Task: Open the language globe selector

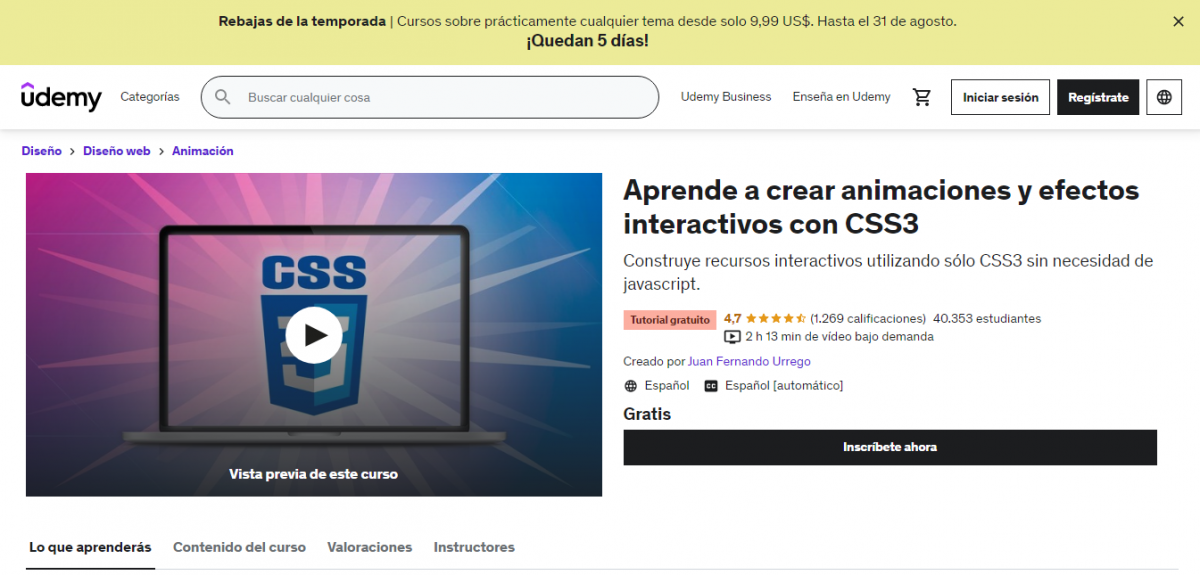Action: coord(1164,97)
